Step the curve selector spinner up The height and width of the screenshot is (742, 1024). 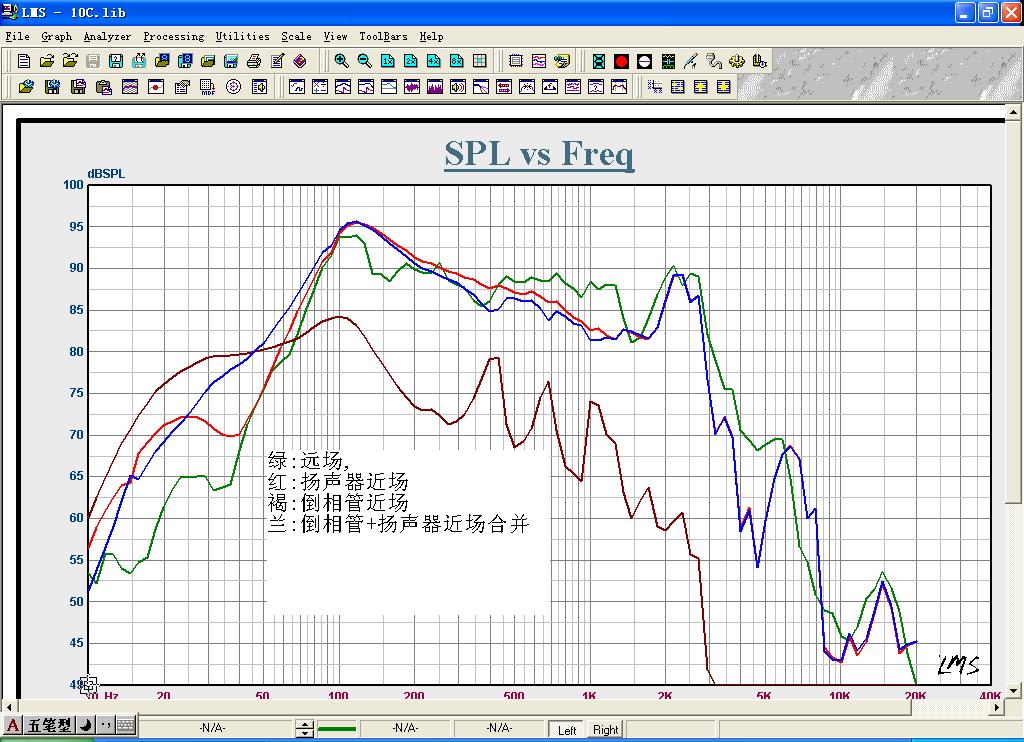304,725
